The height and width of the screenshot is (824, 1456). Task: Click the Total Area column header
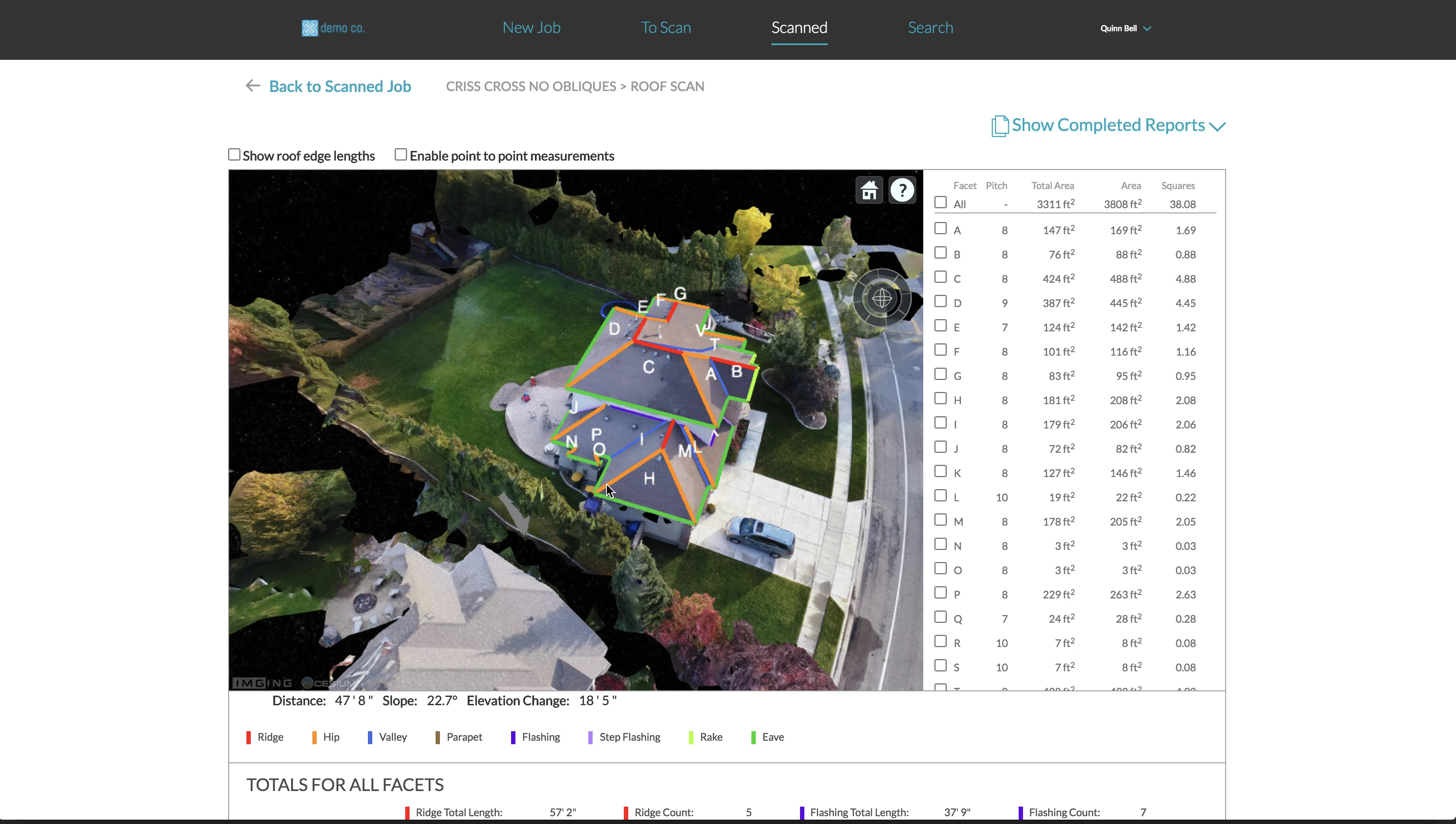[1053, 186]
